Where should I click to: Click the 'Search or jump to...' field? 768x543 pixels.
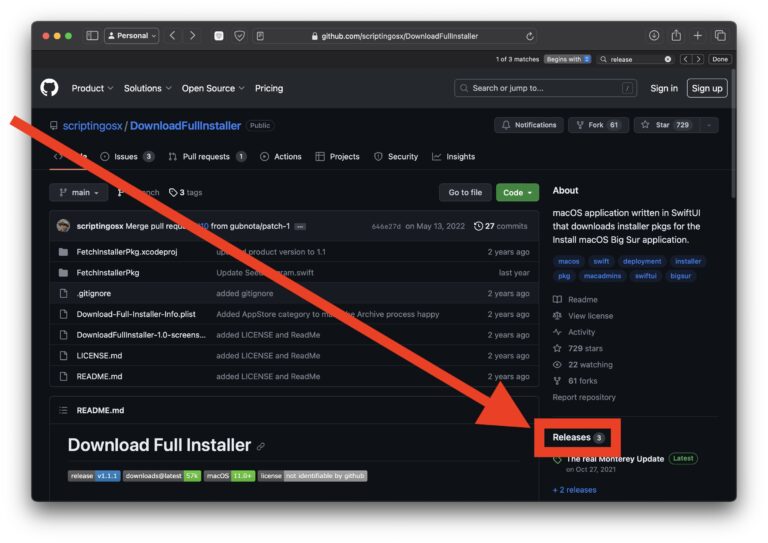tap(545, 88)
